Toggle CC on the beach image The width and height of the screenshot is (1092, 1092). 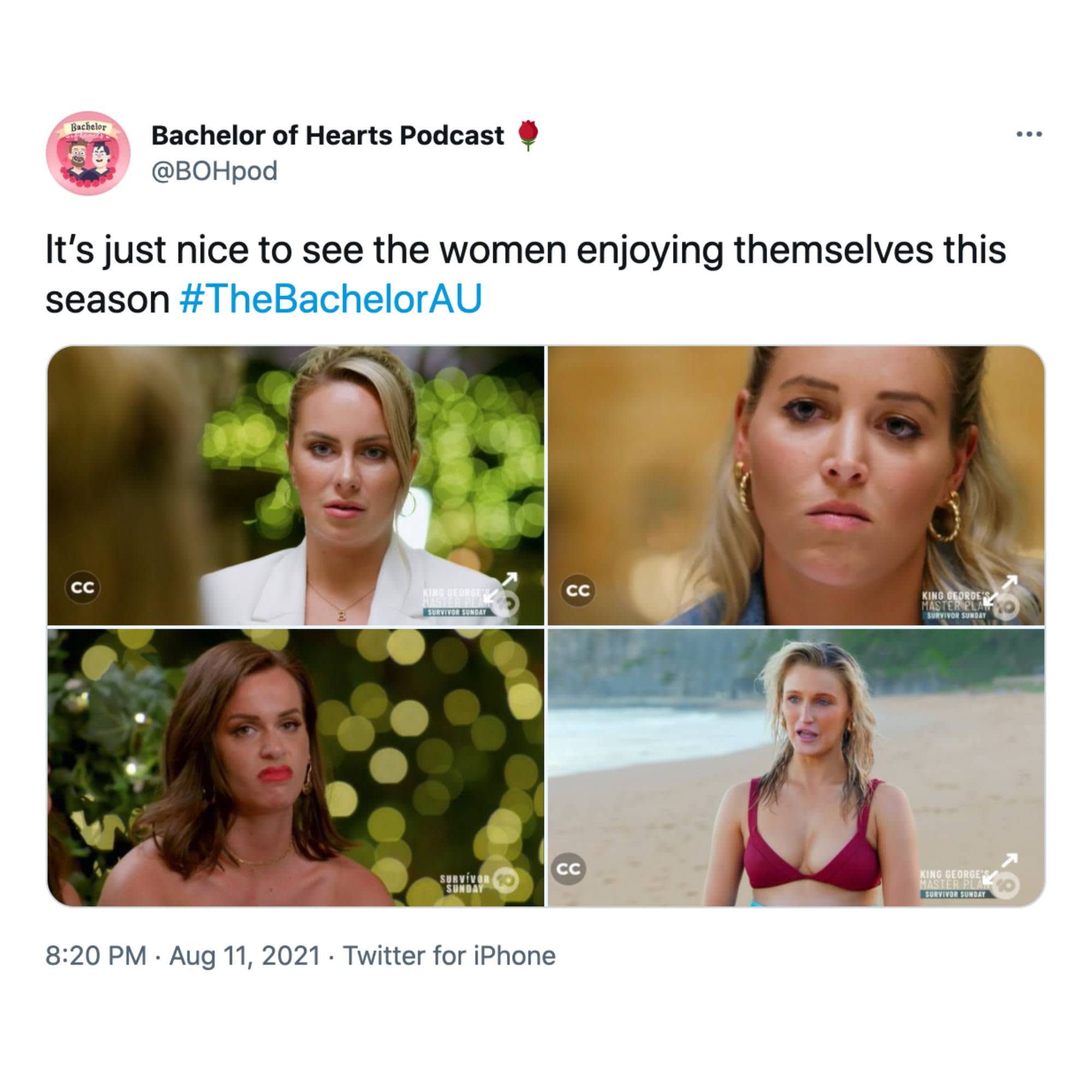568,869
